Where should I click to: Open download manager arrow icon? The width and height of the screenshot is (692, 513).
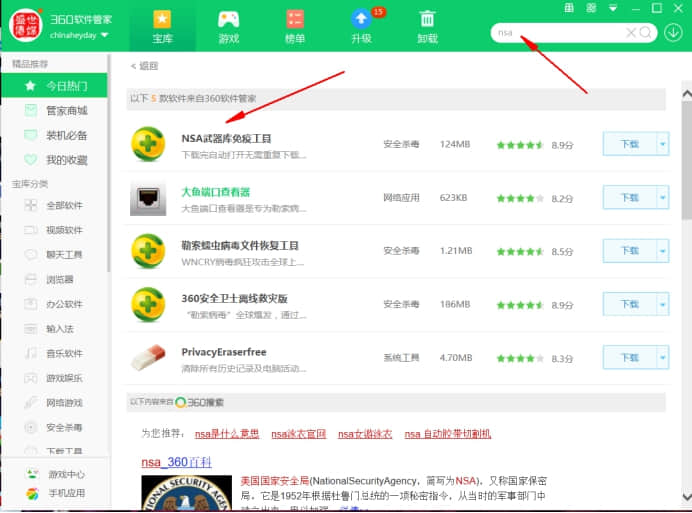(673, 32)
